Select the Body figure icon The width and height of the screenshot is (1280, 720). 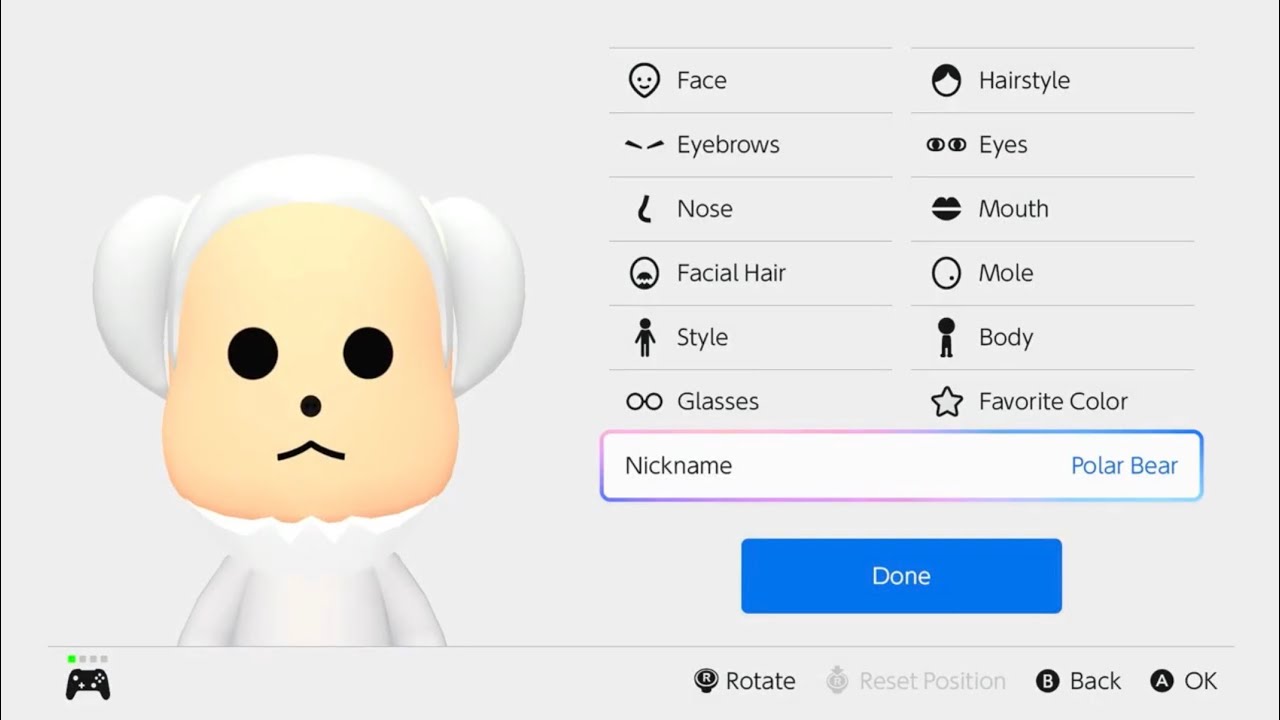click(x=946, y=337)
